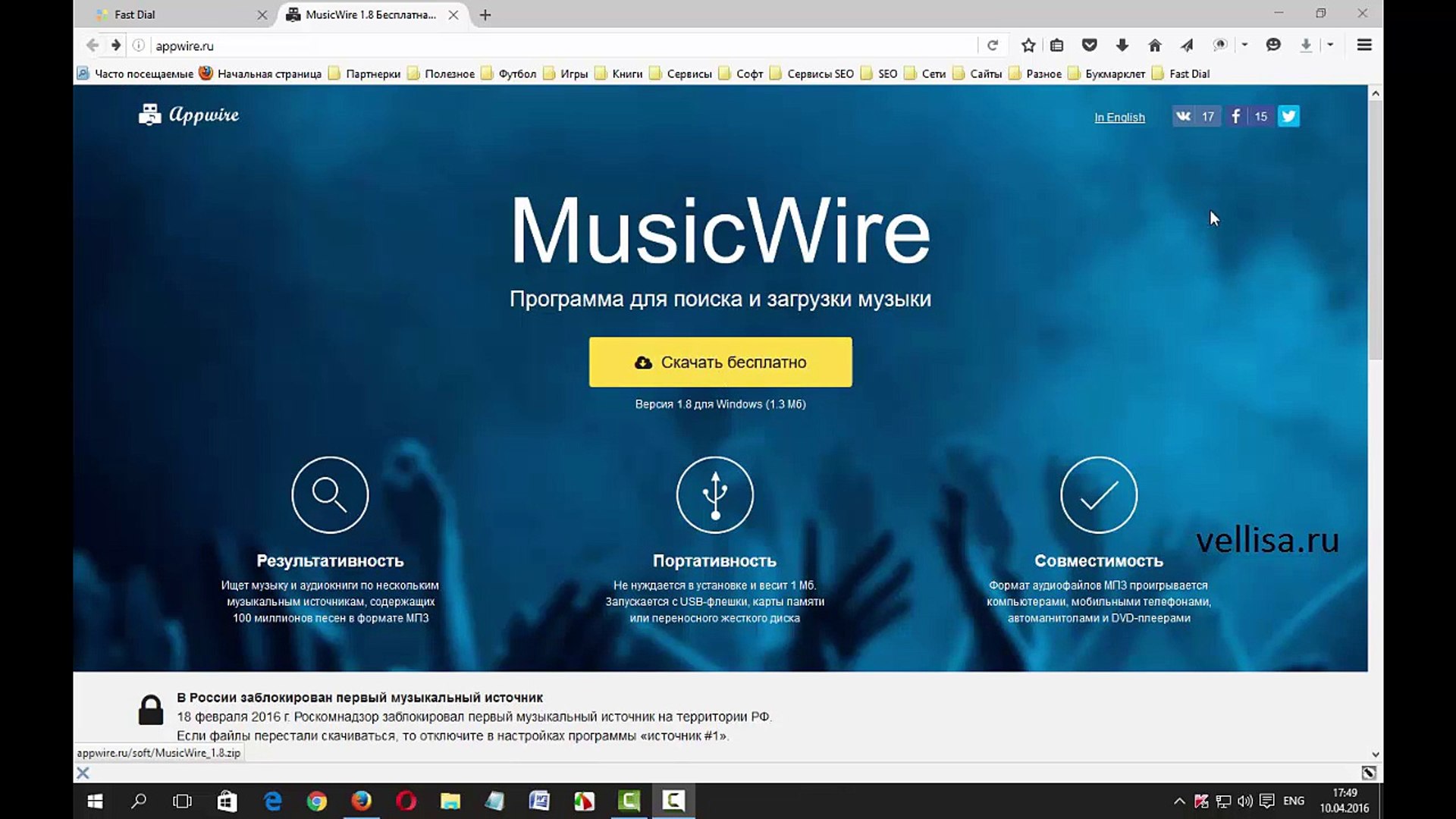The height and width of the screenshot is (819, 1456).
Task: Open the Книги bookmarks folder
Action: (619, 74)
